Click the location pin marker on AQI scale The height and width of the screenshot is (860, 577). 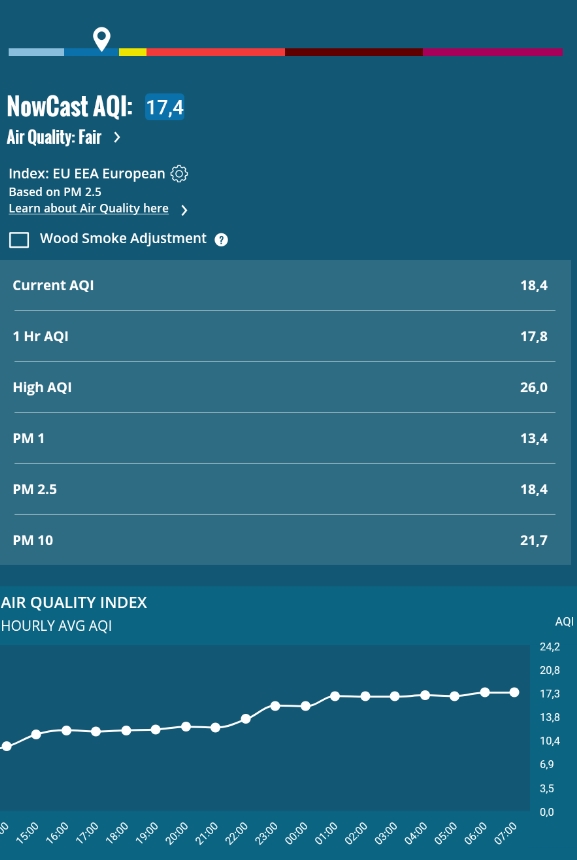point(101,39)
